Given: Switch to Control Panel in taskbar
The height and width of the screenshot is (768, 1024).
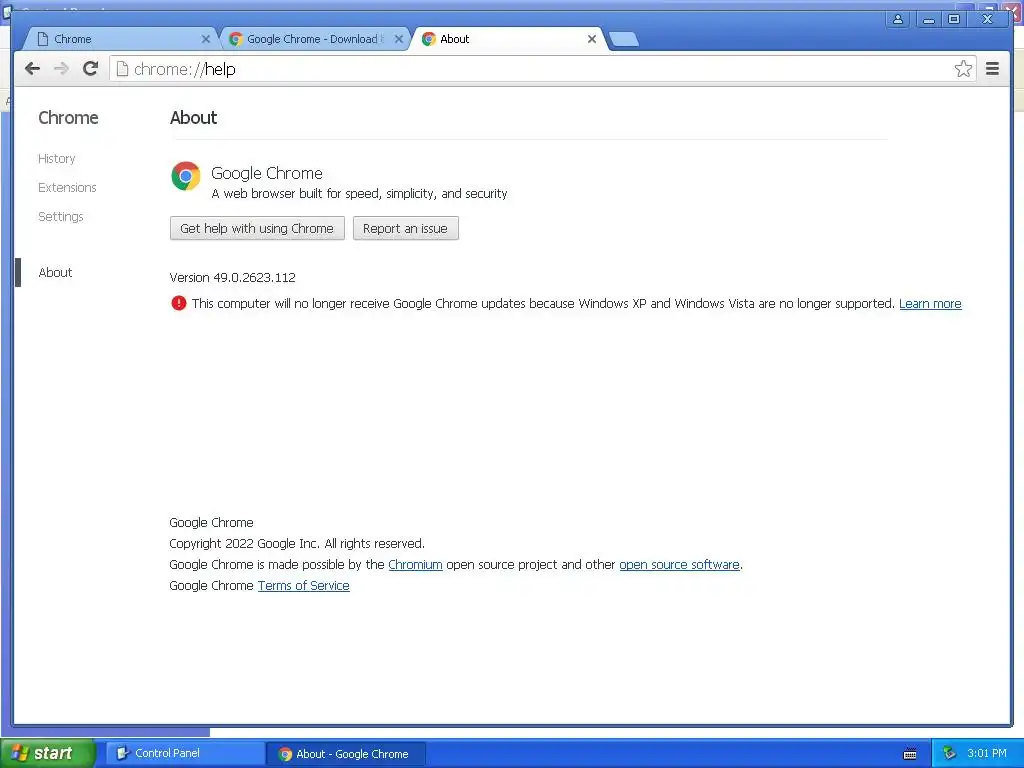Looking at the screenshot, I should coord(185,753).
